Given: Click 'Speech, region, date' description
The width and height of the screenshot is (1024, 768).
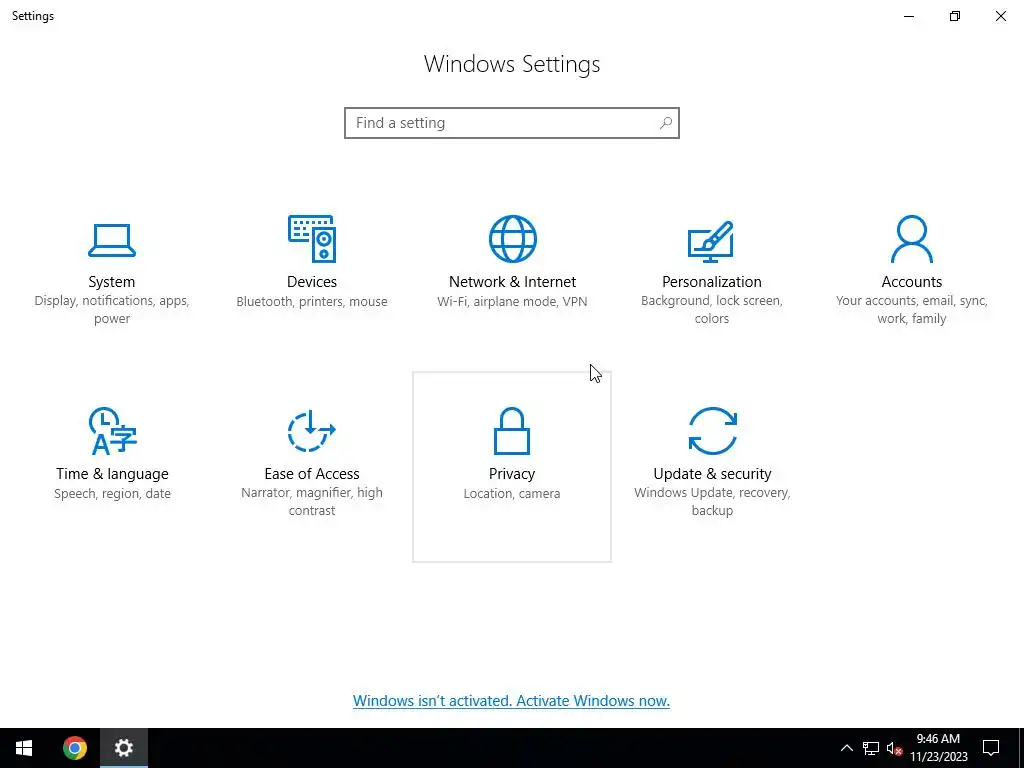Looking at the screenshot, I should click(x=112, y=494).
